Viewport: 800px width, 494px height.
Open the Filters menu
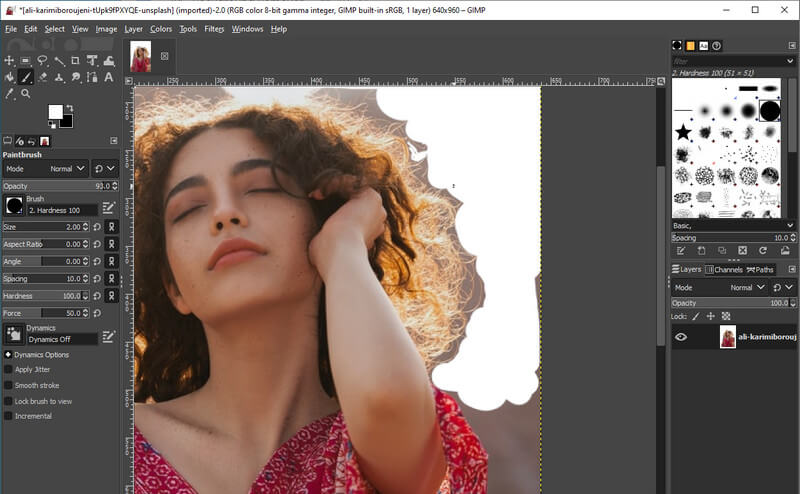214,29
